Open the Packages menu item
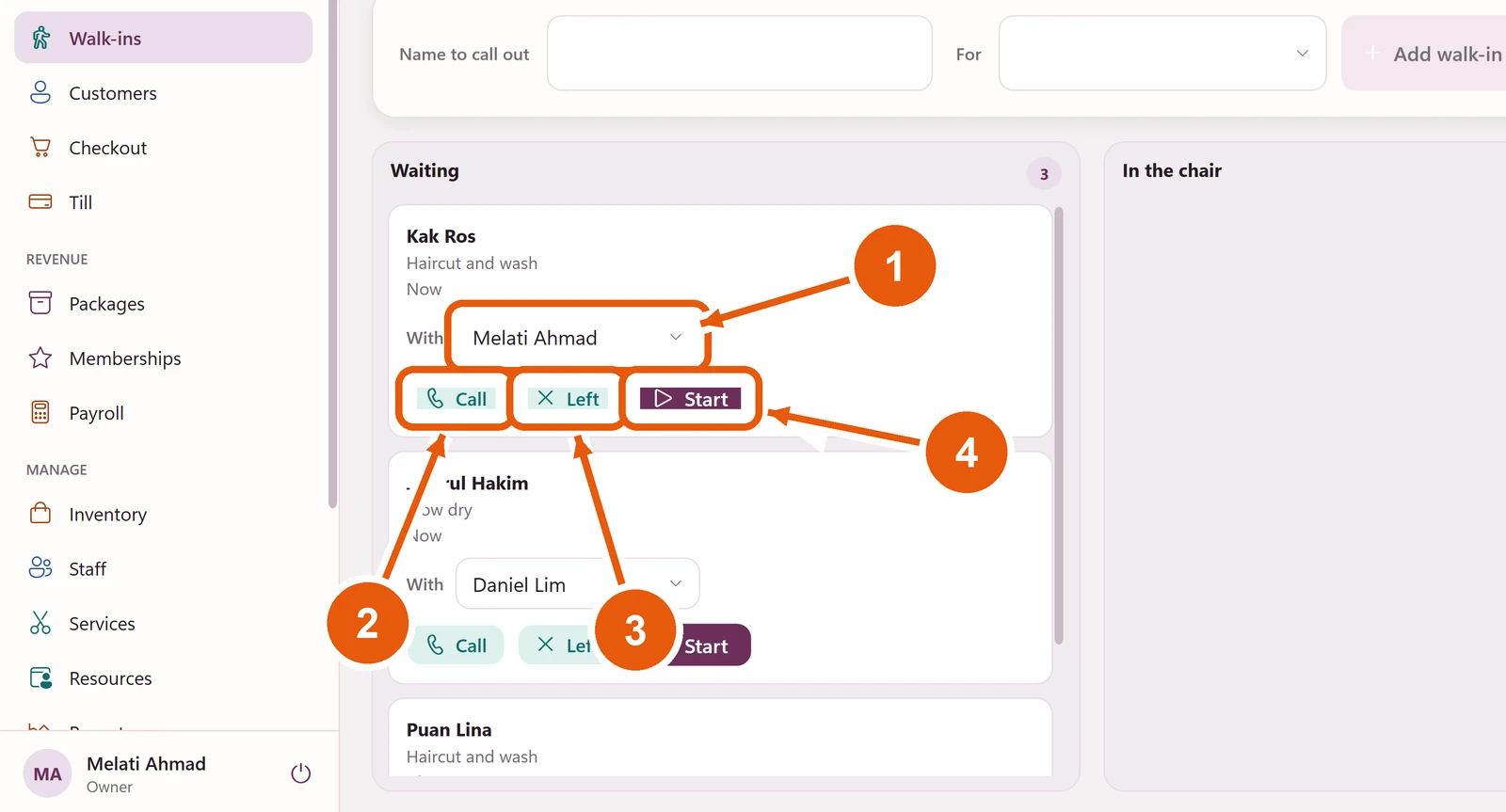This screenshot has width=1506, height=812. pyautogui.click(x=164, y=303)
